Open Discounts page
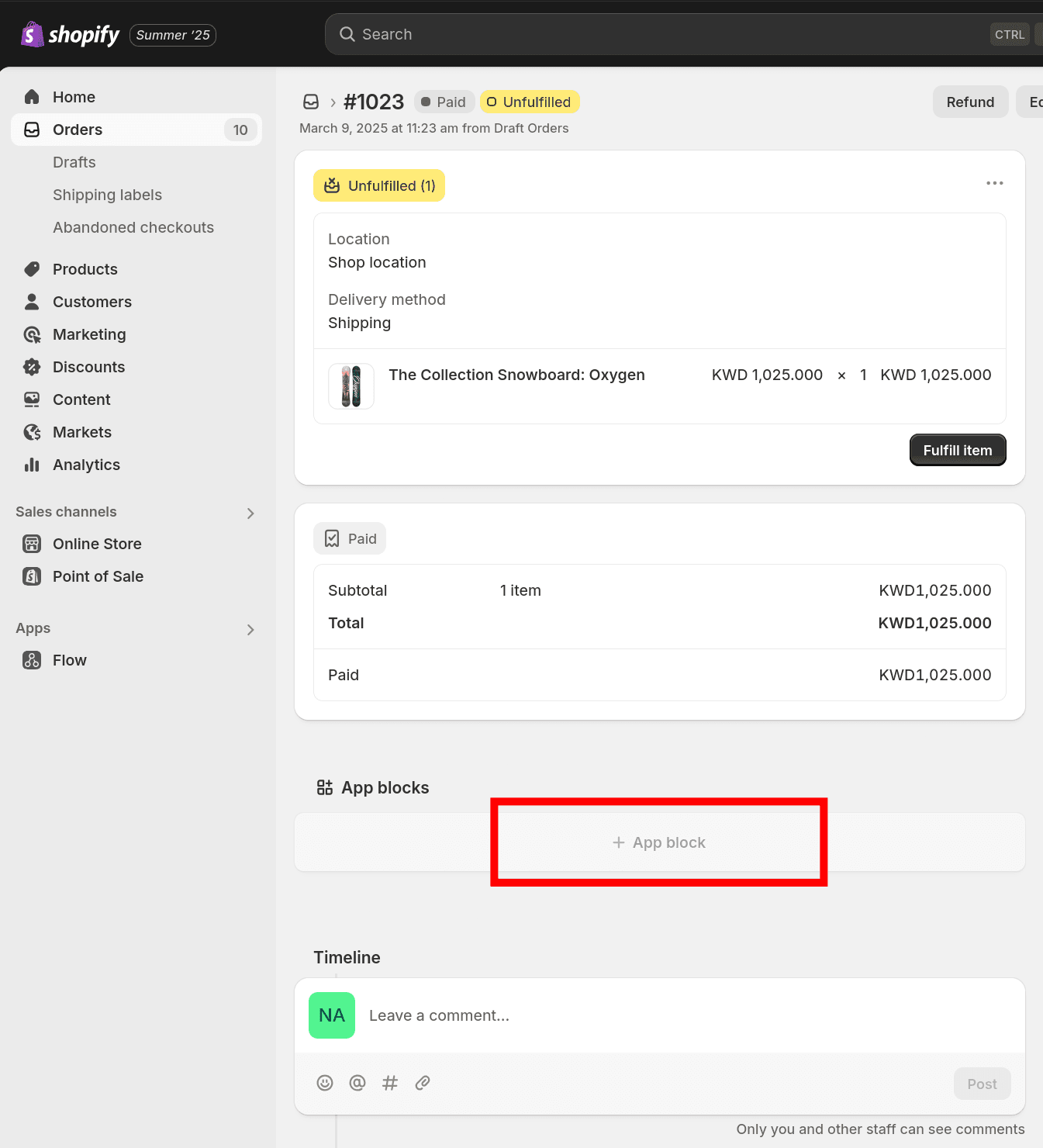Viewport: 1043px width, 1148px height. click(x=88, y=367)
